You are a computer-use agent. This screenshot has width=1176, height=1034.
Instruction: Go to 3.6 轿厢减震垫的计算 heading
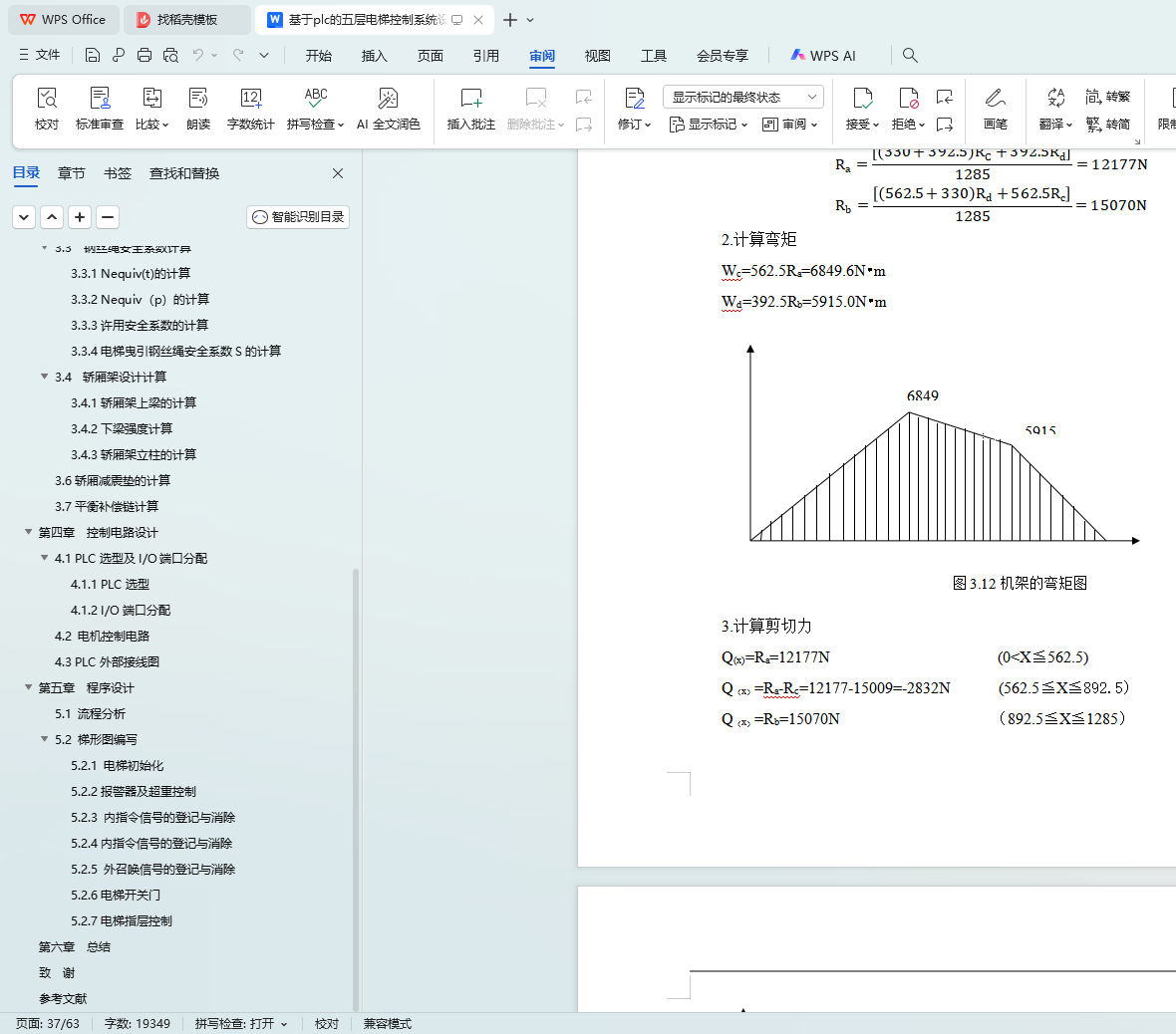coord(113,480)
